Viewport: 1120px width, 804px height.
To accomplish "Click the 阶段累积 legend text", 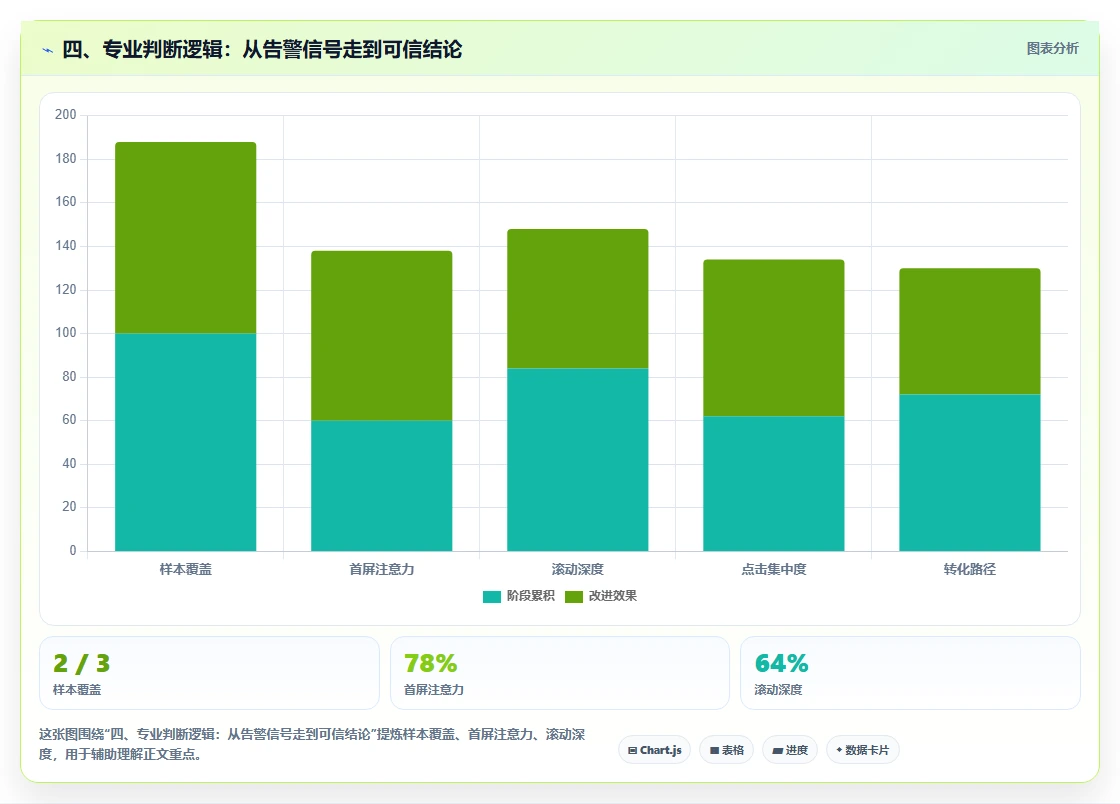I will click(x=531, y=596).
